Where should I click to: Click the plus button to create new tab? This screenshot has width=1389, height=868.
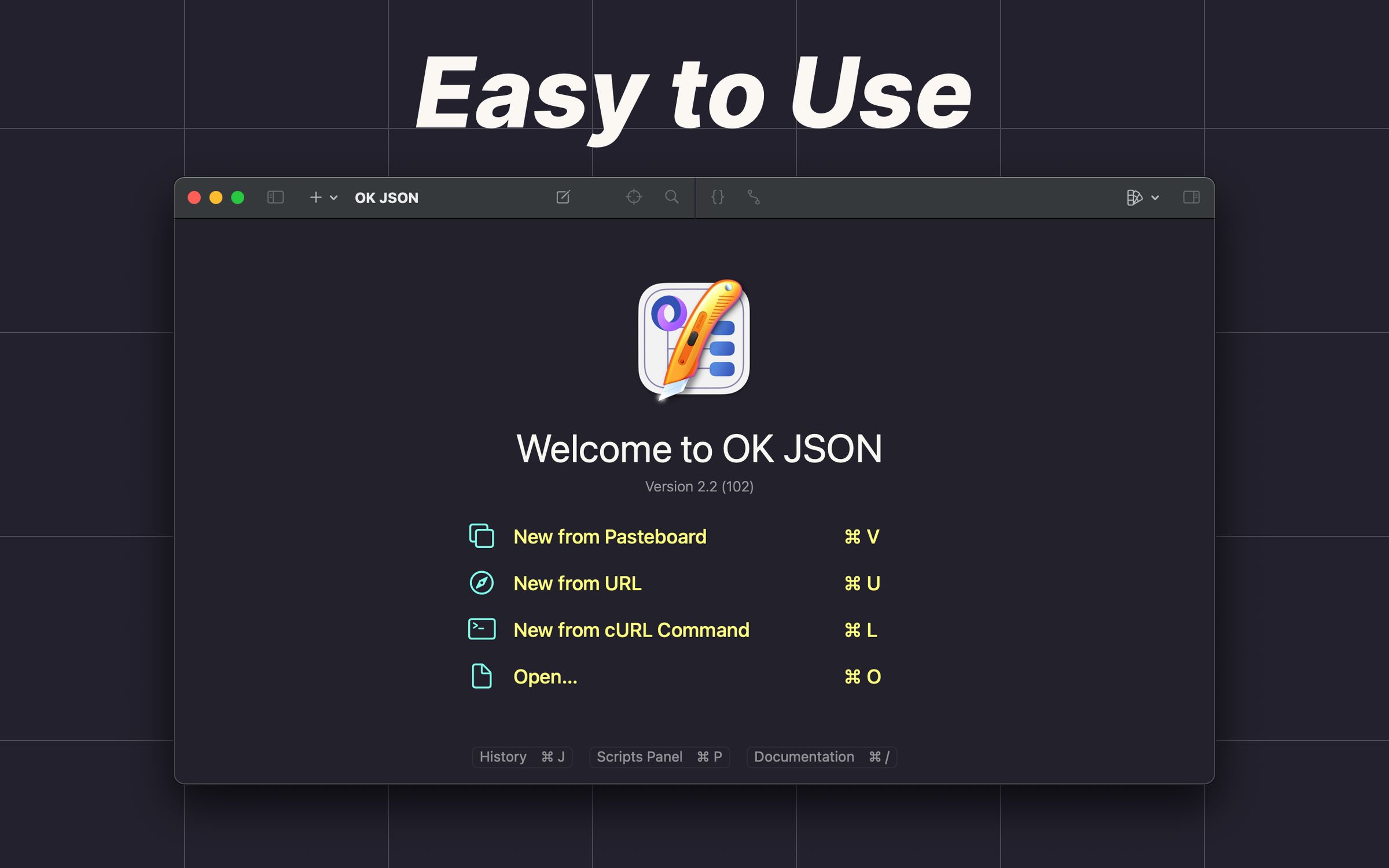315,197
